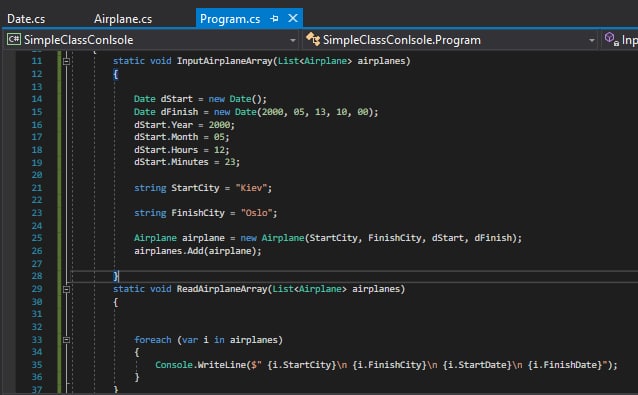
Task: Click ReadAirplaneArray method name
Action: (222, 289)
